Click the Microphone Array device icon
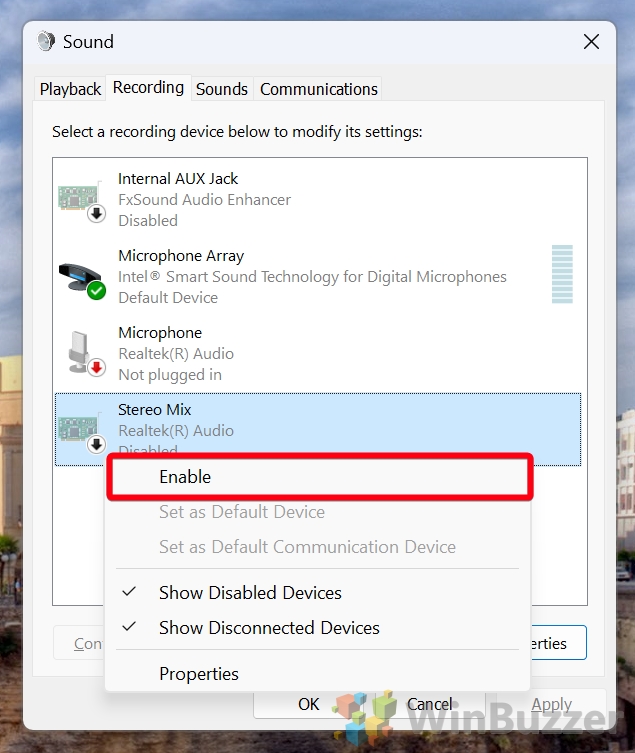The height and width of the screenshot is (753, 635). pyautogui.click(x=82, y=277)
